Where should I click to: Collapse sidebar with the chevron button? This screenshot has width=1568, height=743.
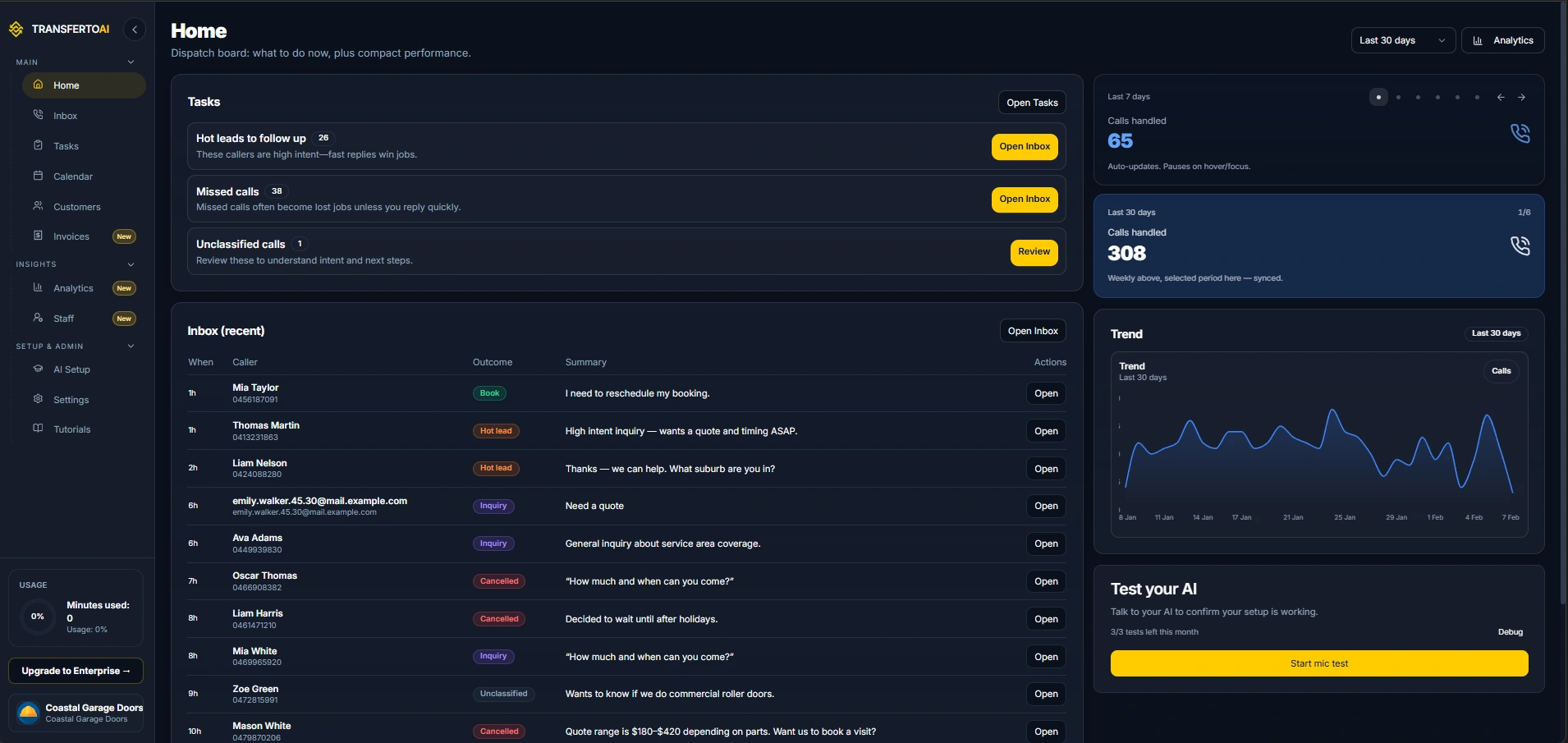(135, 30)
